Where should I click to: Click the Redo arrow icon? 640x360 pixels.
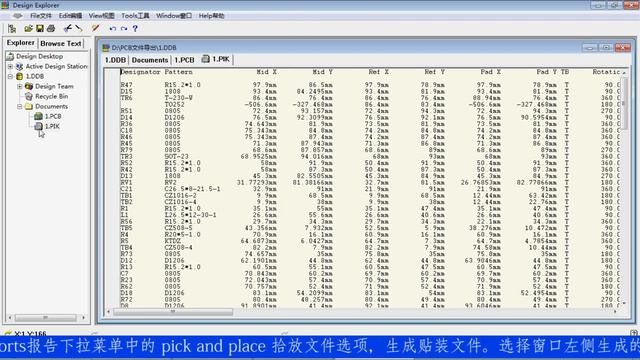pos(124,29)
